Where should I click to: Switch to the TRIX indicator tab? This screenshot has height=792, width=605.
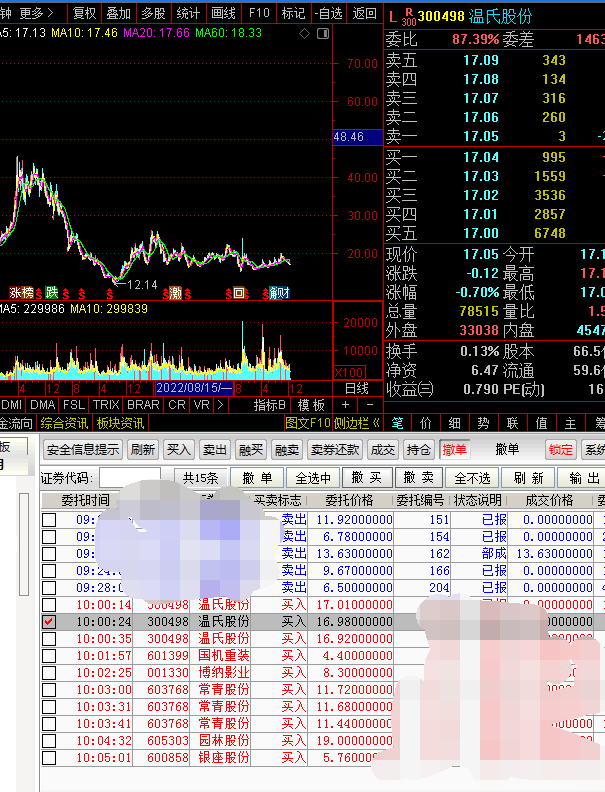point(106,405)
